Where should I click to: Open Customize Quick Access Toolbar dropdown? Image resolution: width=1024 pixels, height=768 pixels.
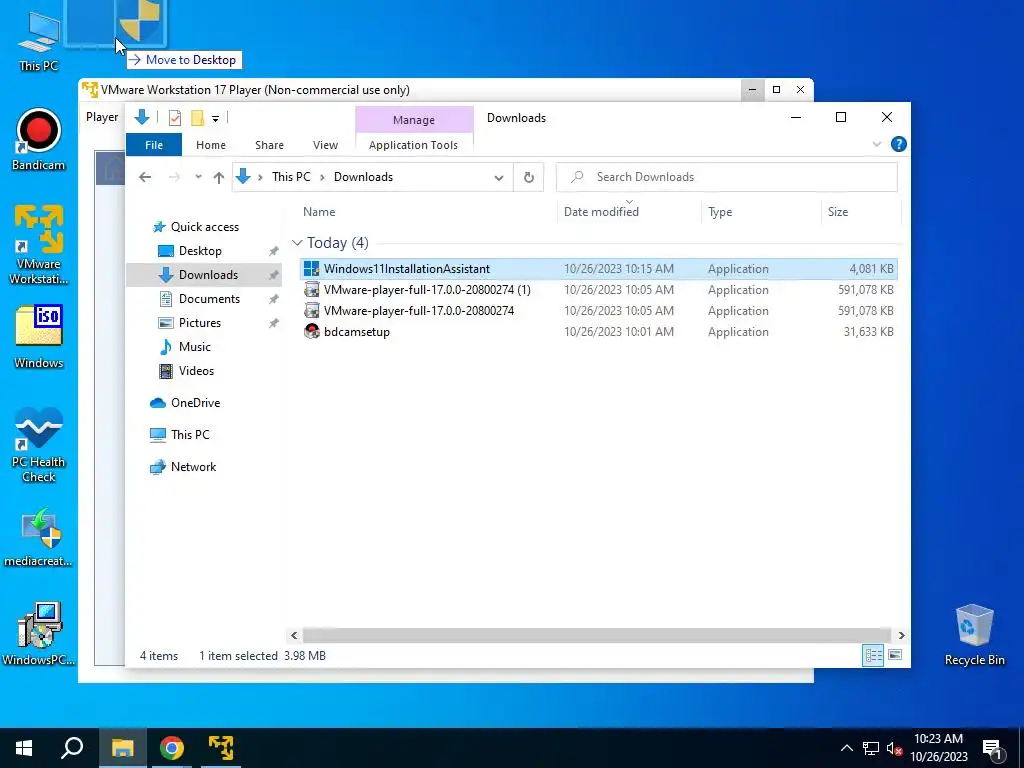point(215,118)
